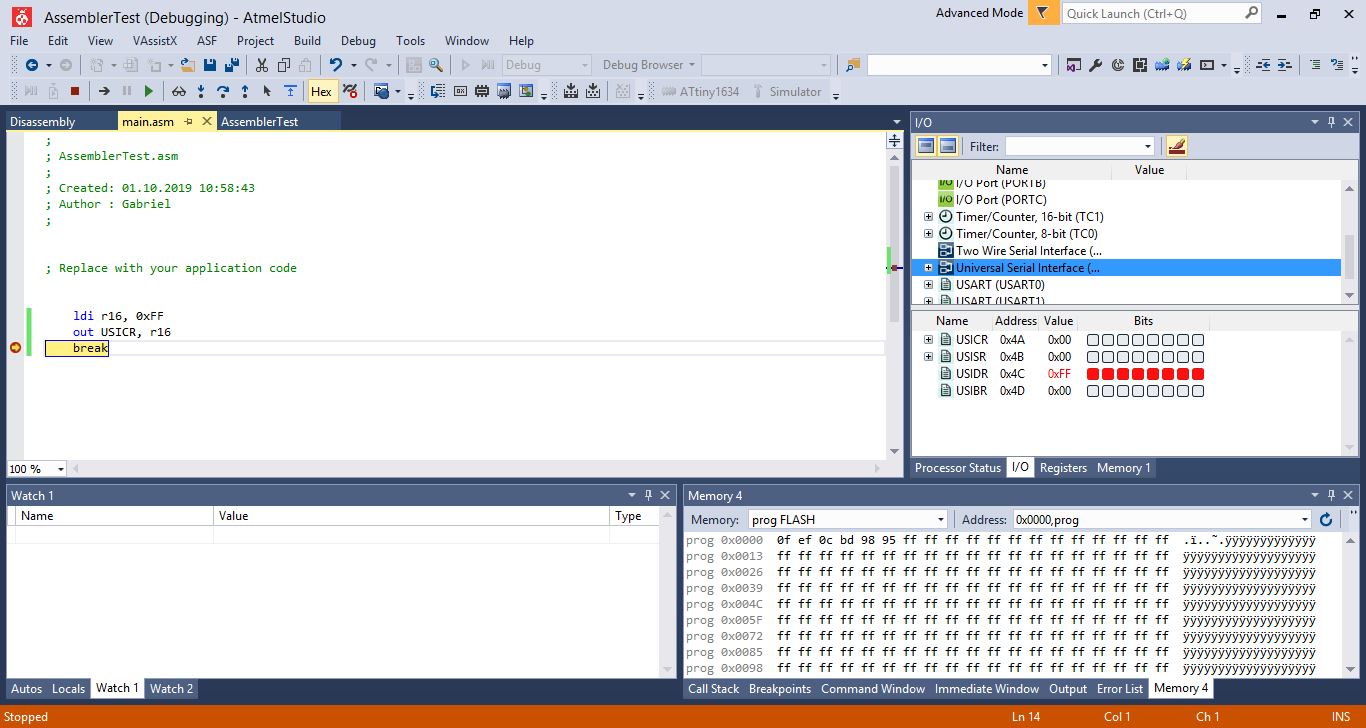Click the ATtiny1634 device button

click(x=700, y=91)
